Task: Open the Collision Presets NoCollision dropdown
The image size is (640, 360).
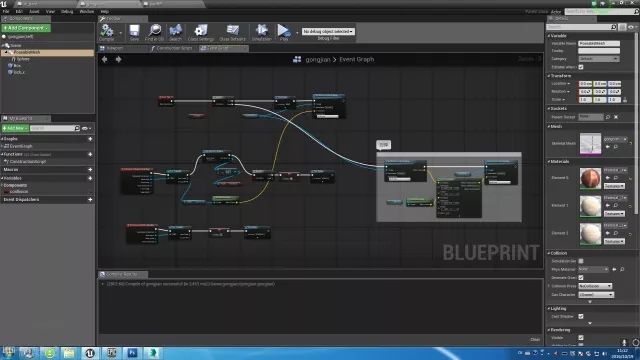Action: (596, 286)
